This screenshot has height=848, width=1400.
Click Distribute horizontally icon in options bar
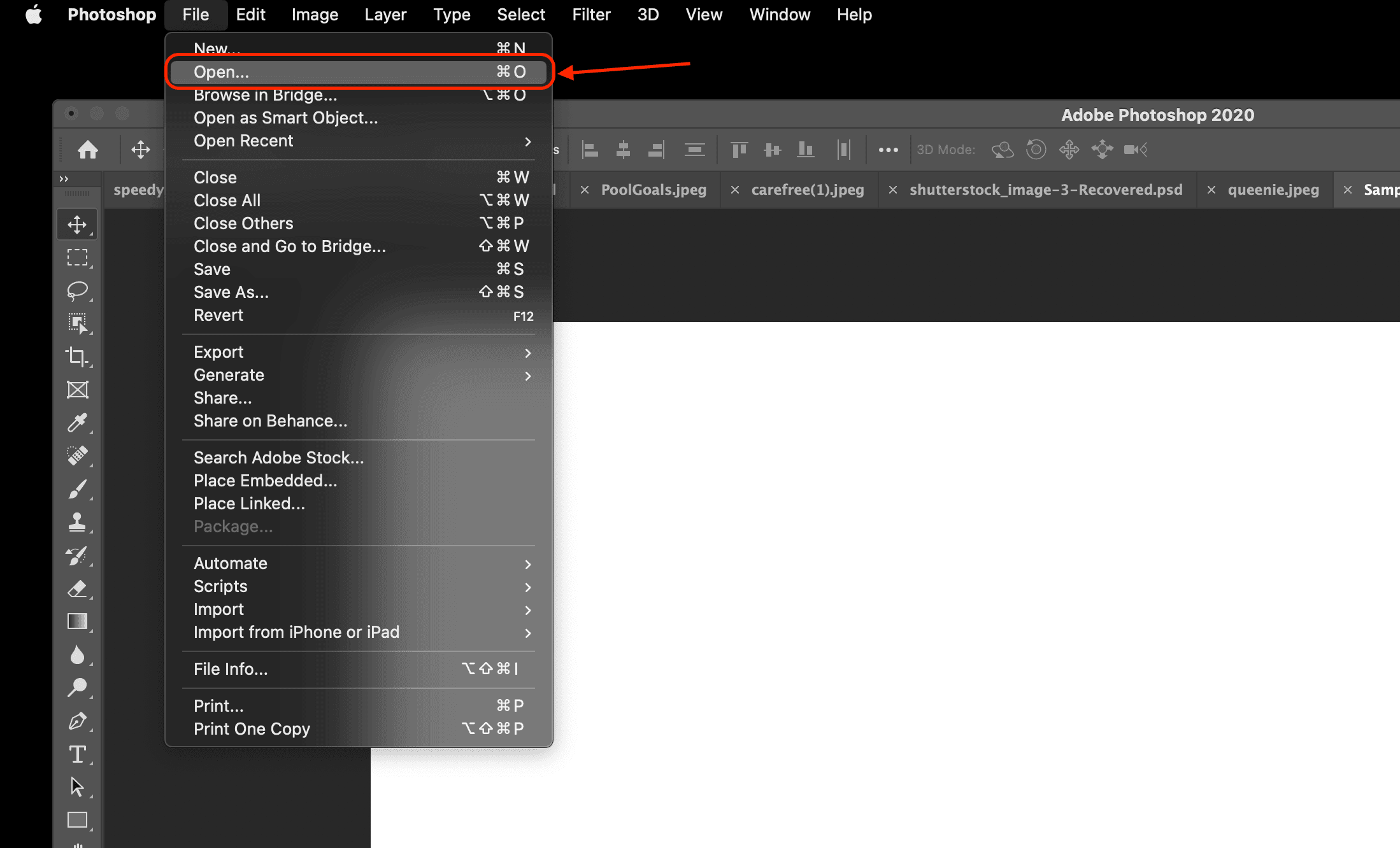(x=844, y=150)
